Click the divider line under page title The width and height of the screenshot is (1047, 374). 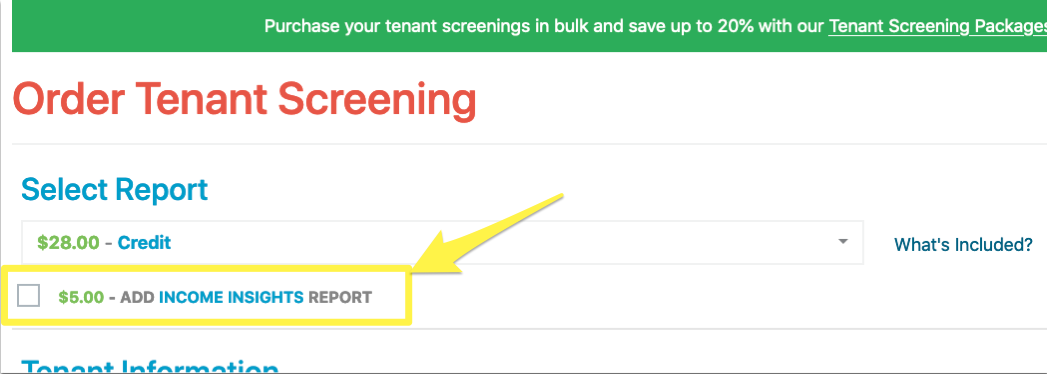click(x=530, y=144)
